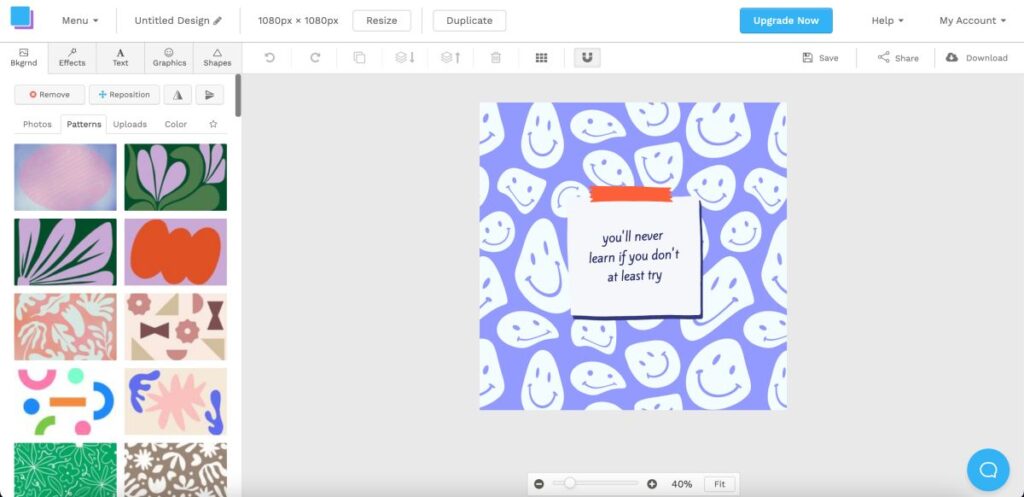Image resolution: width=1024 pixels, height=497 pixels.
Task: Click the 40% zoom value
Action: click(681, 484)
